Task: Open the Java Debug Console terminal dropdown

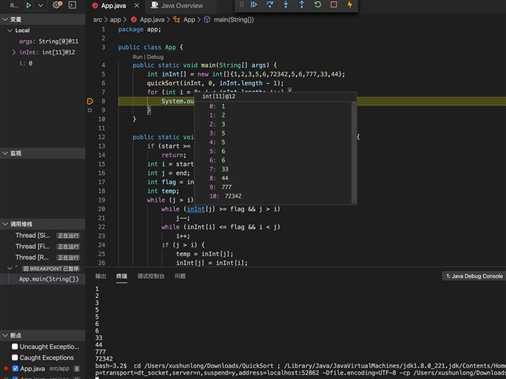Action: [474, 276]
